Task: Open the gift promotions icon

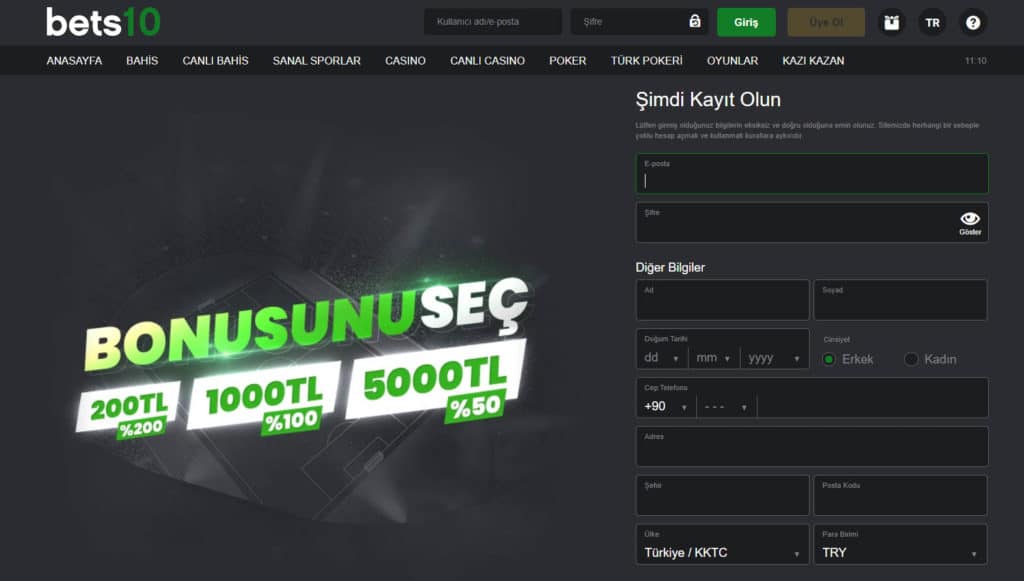Action: (x=891, y=22)
